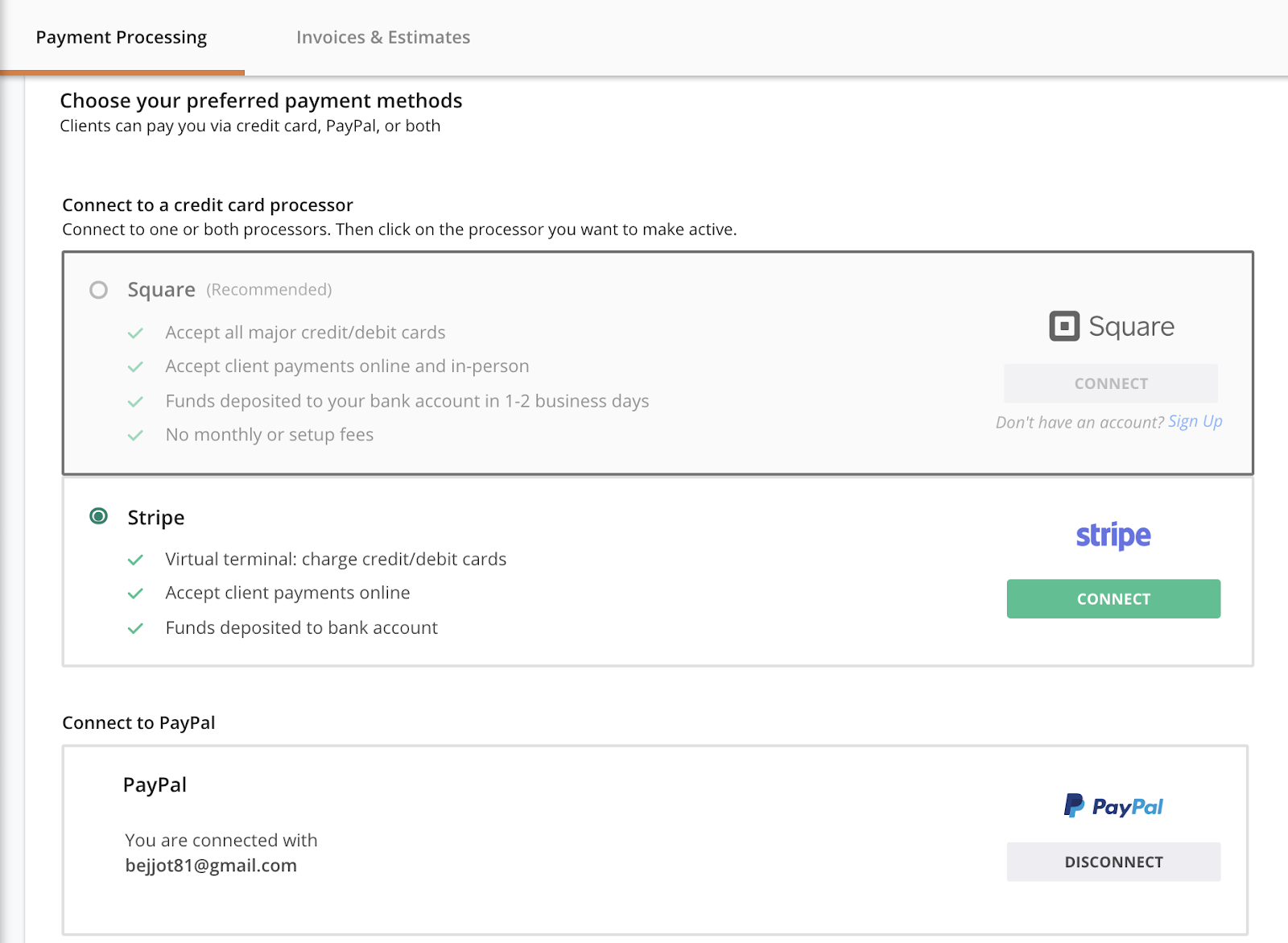Click checkmark beside Funds deposited to bank account
The width and height of the screenshot is (1288, 943).
tap(135, 628)
